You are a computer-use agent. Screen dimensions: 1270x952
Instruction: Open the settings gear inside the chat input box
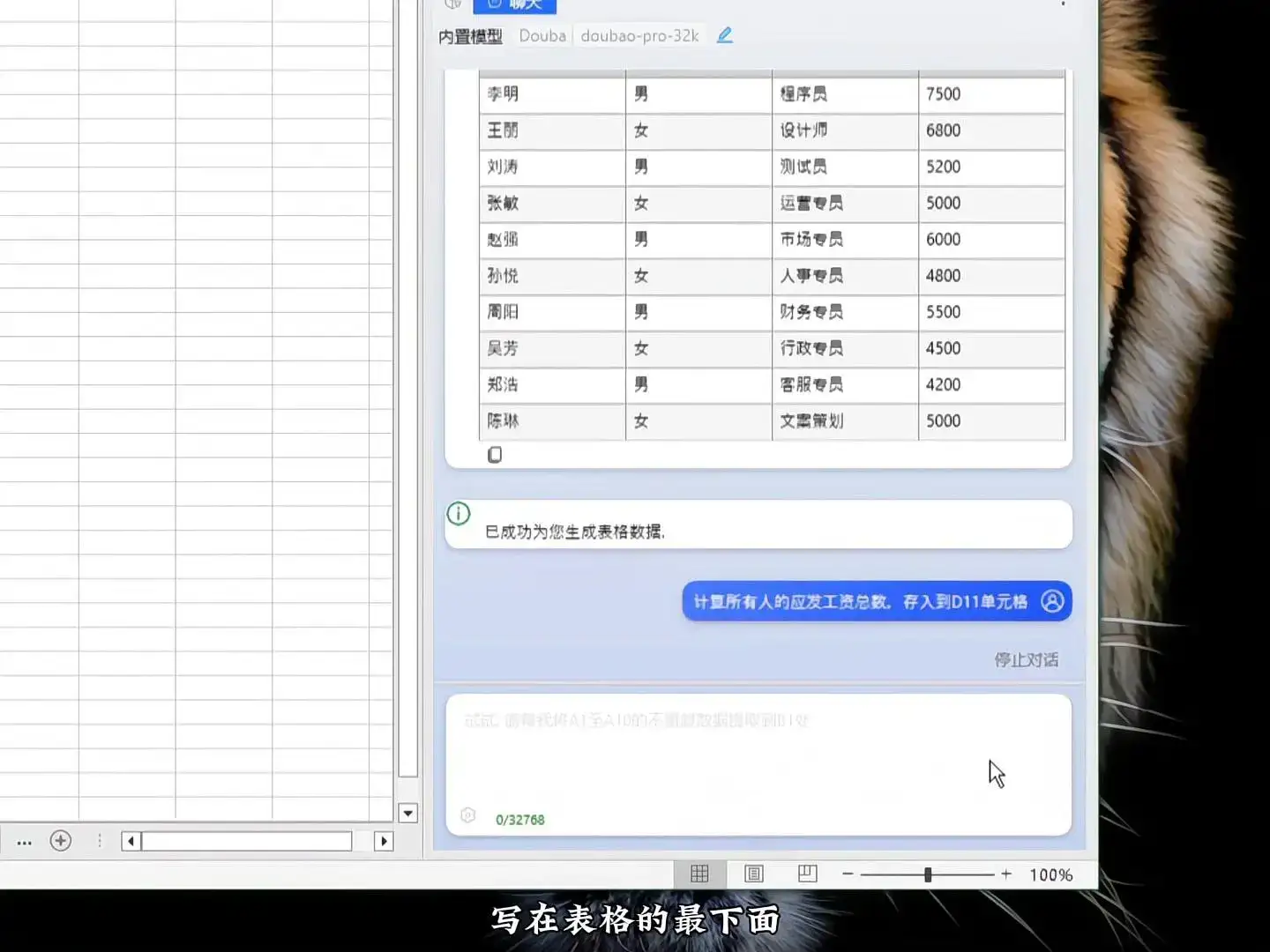[467, 815]
